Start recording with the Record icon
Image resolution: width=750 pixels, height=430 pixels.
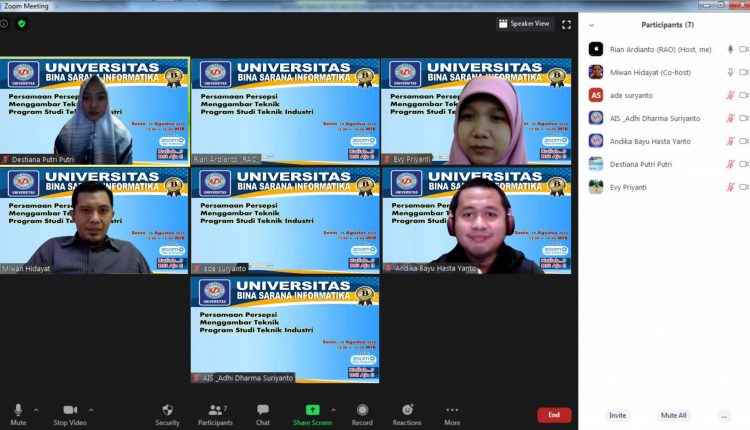point(363,410)
